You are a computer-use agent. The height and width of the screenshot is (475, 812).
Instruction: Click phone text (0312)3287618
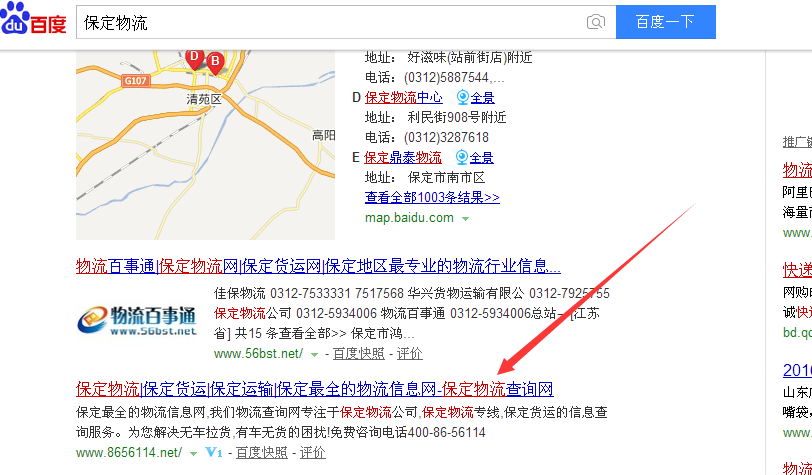[446, 137]
